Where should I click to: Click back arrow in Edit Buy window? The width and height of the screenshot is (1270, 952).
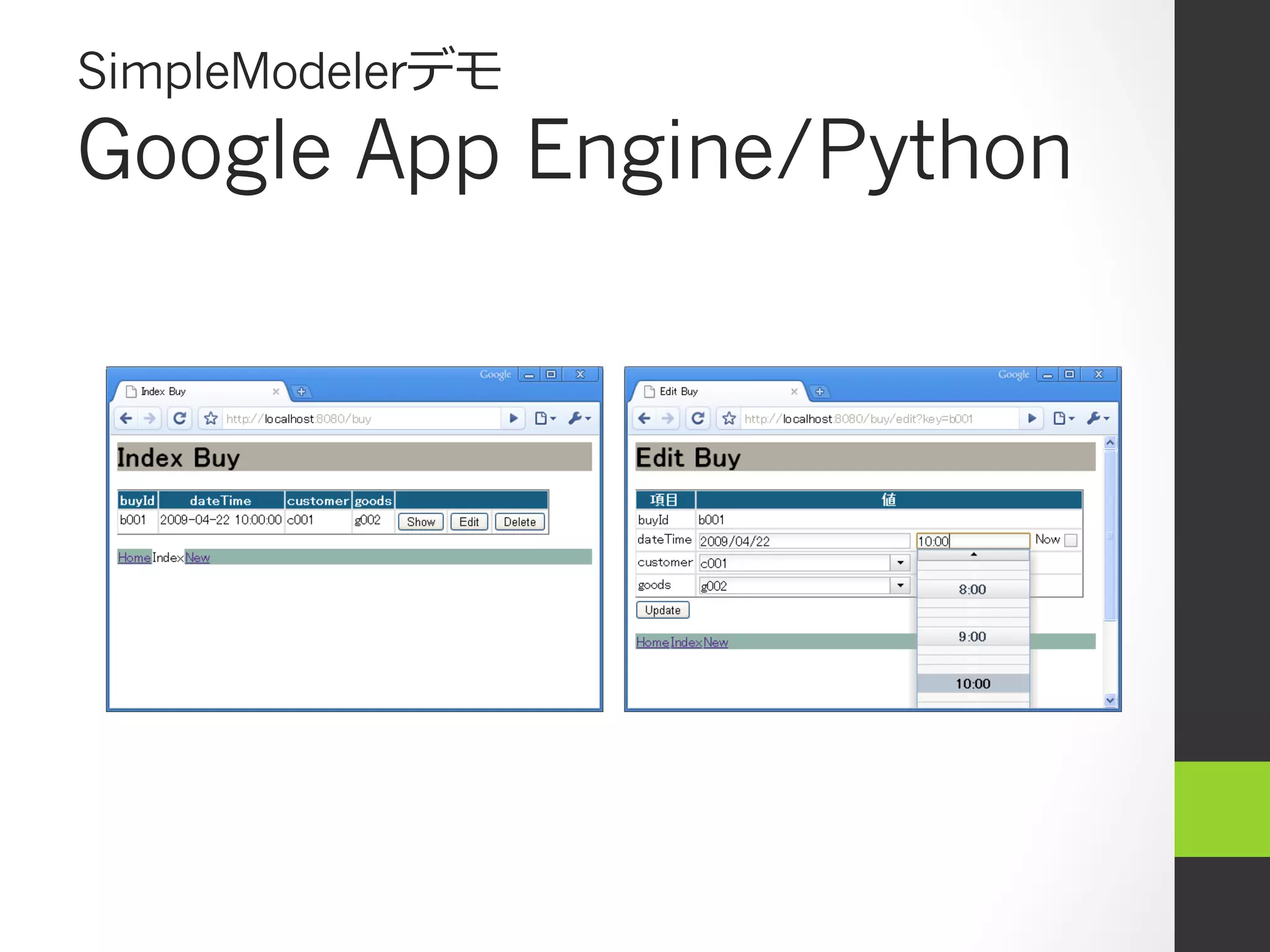tap(644, 418)
